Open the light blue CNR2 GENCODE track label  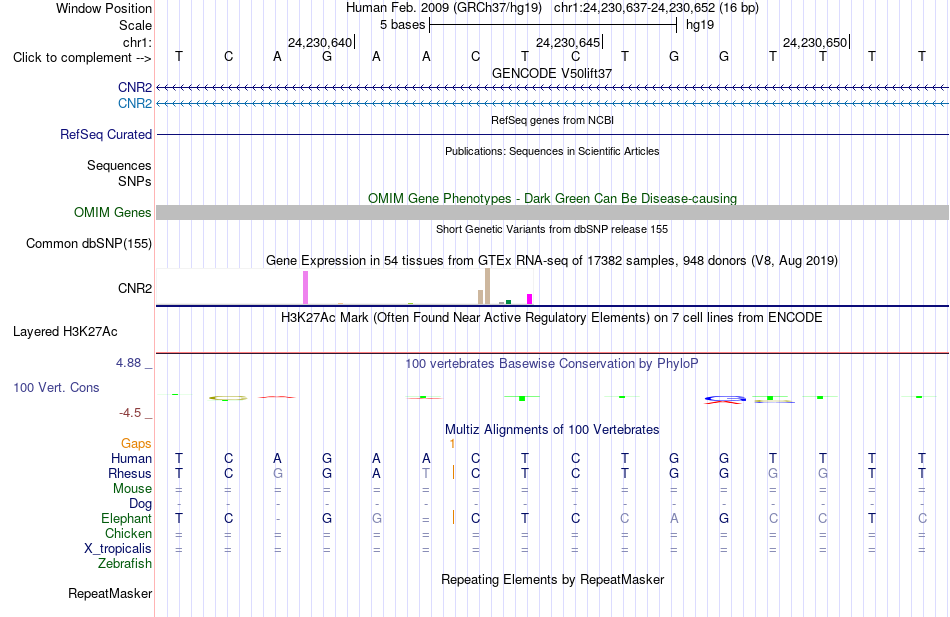coord(135,103)
